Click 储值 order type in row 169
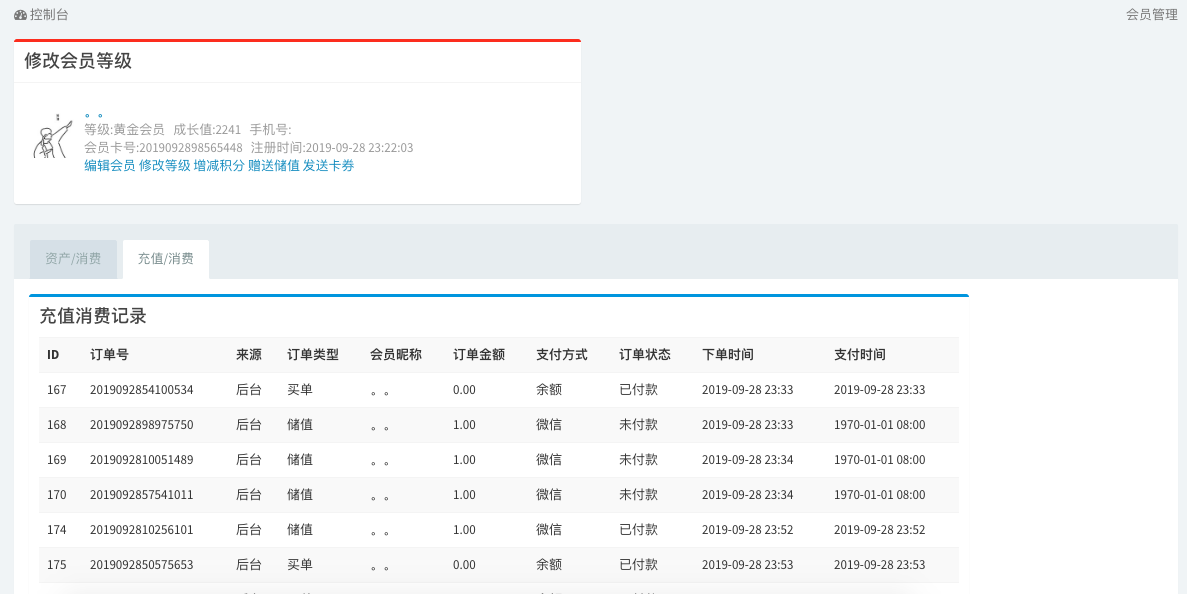Image resolution: width=1187 pixels, height=594 pixels. (x=300, y=460)
